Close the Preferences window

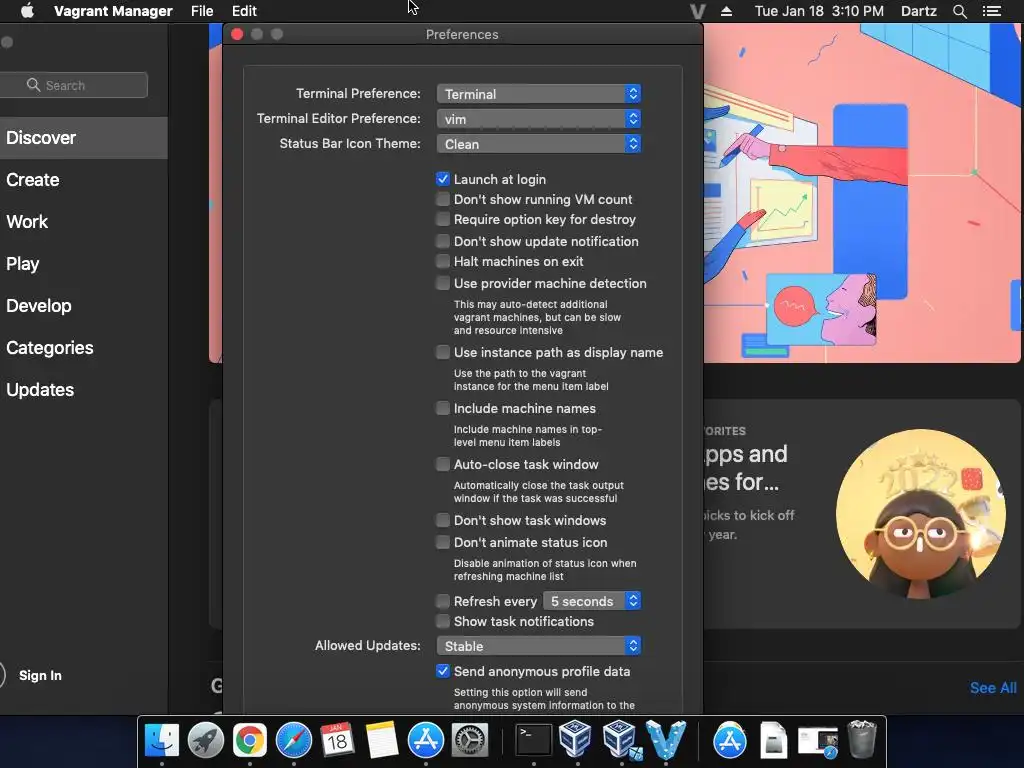pyautogui.click(x=237, y=34)
